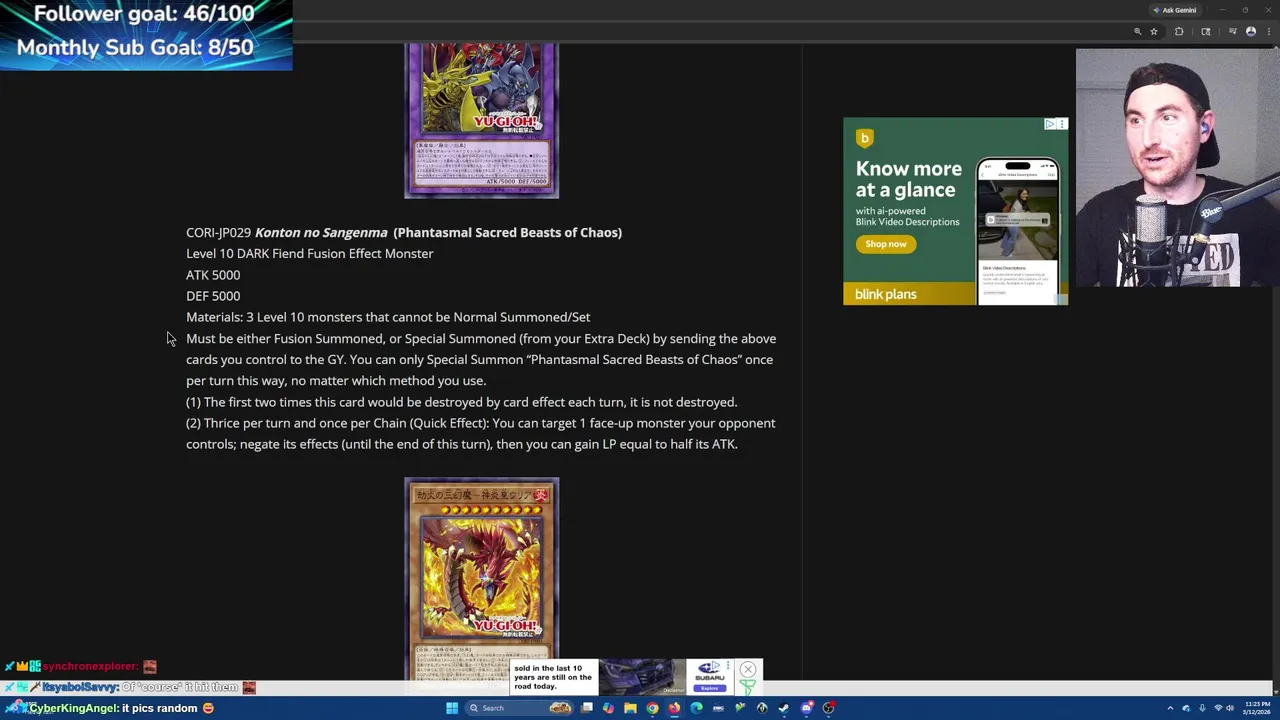1280x720 pixels.
Task: Open Steam from the taskbar
Action: click(784, 708)
